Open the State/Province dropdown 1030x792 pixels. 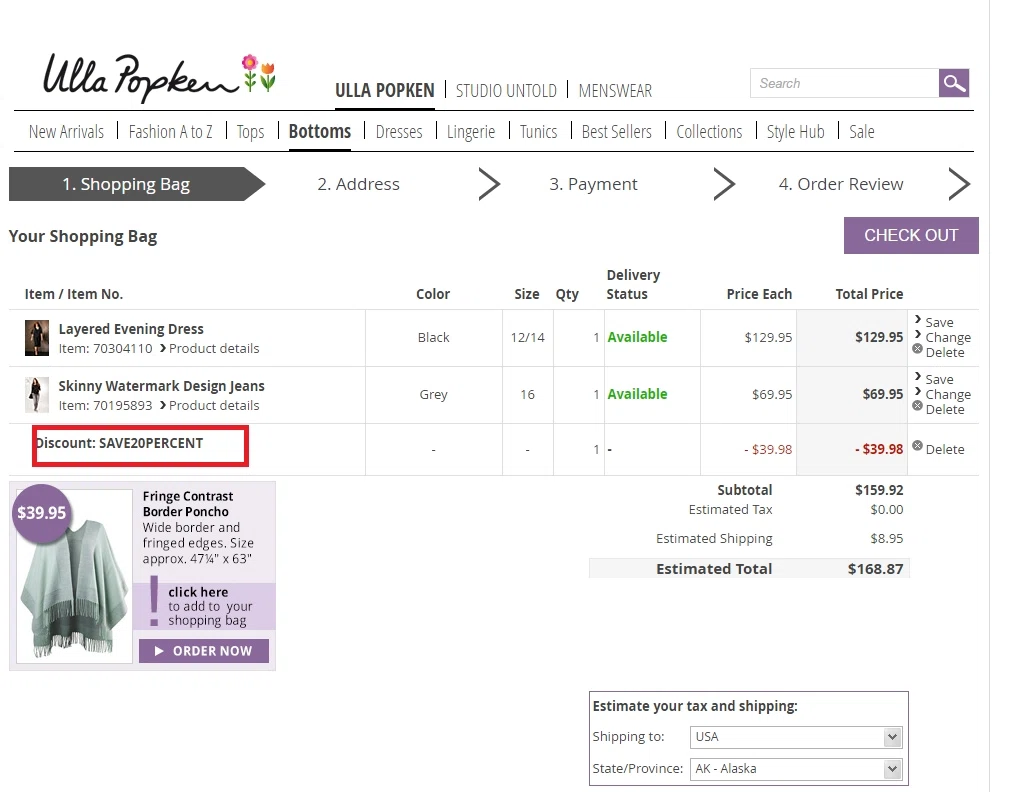coord(796,768)
